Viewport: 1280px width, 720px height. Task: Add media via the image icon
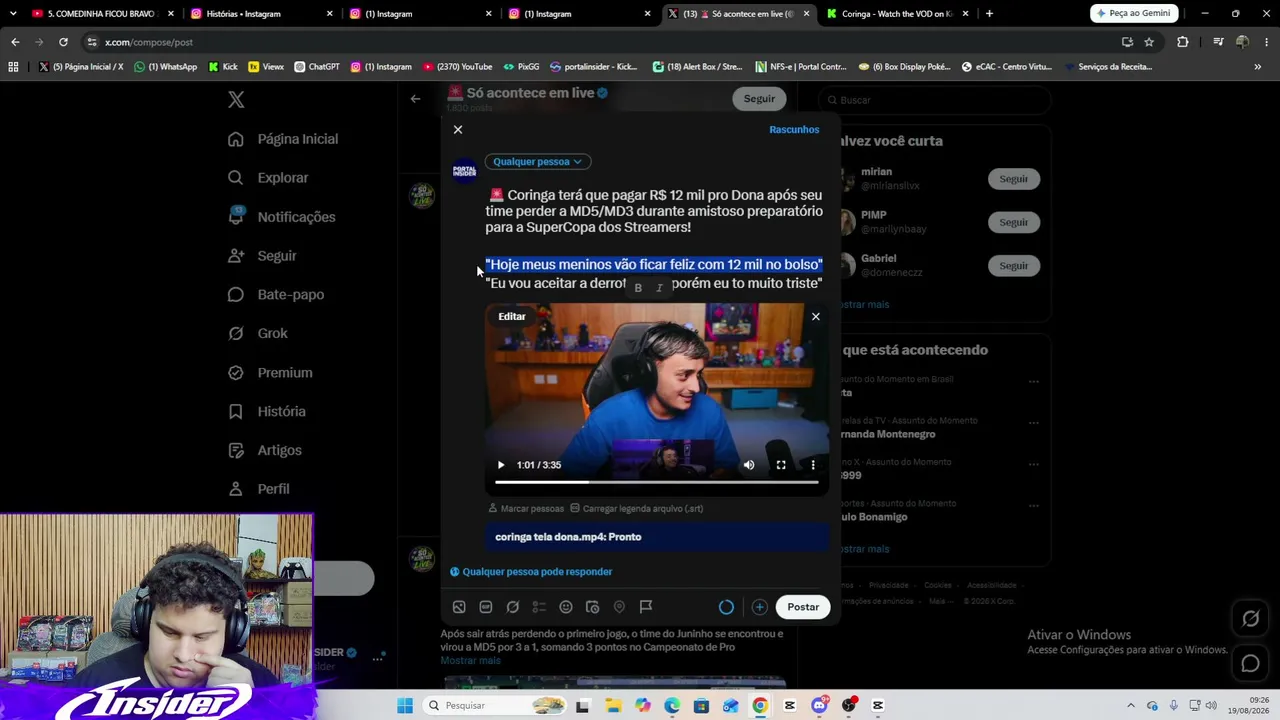click(x=459, y=607)
